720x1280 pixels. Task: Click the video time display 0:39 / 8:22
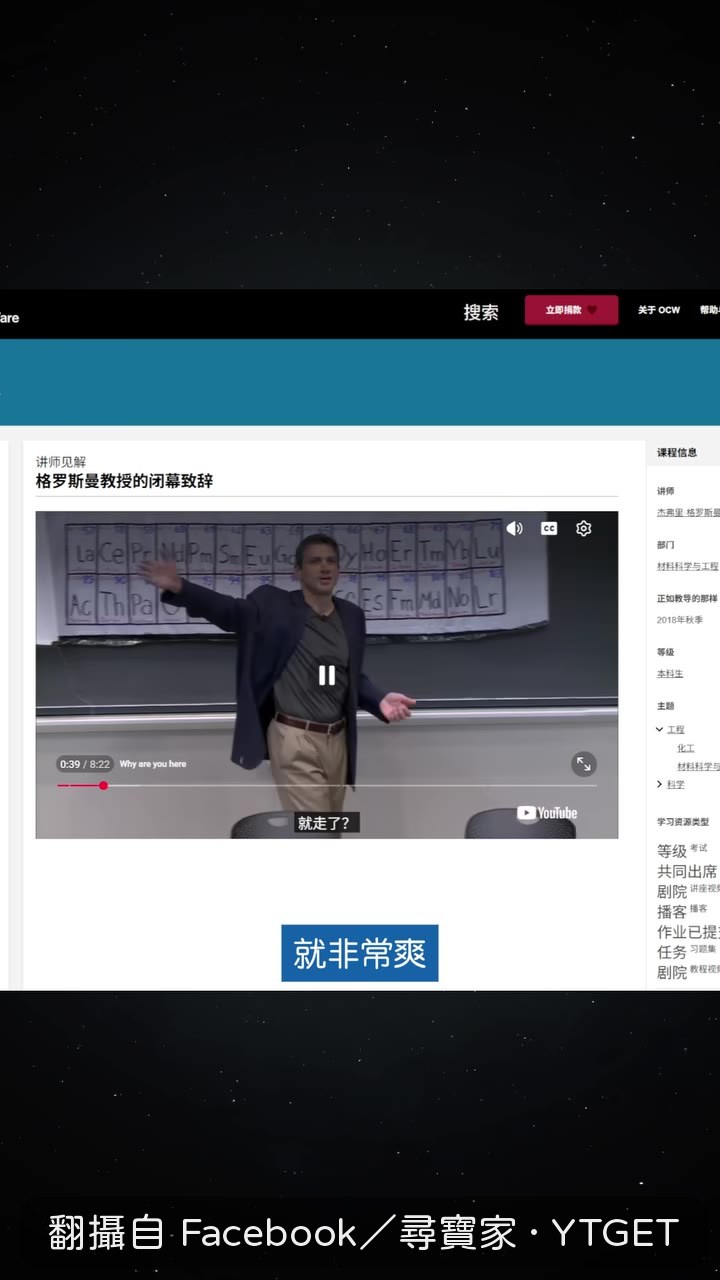tap(85, 764)
